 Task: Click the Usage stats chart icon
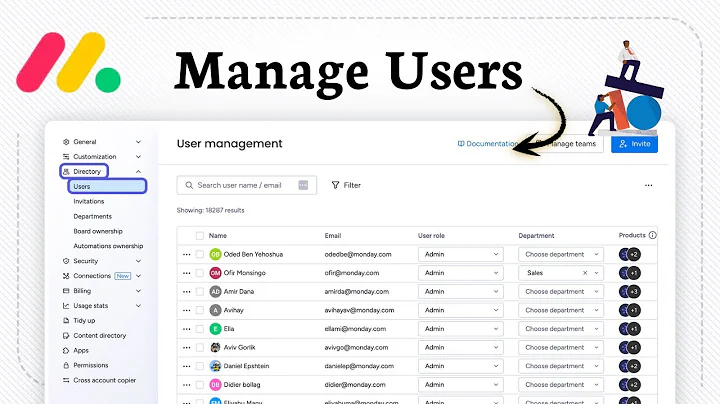66,306
